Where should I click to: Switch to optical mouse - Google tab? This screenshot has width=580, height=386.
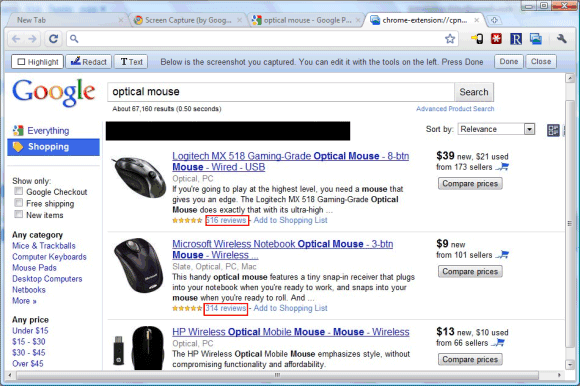306,20
